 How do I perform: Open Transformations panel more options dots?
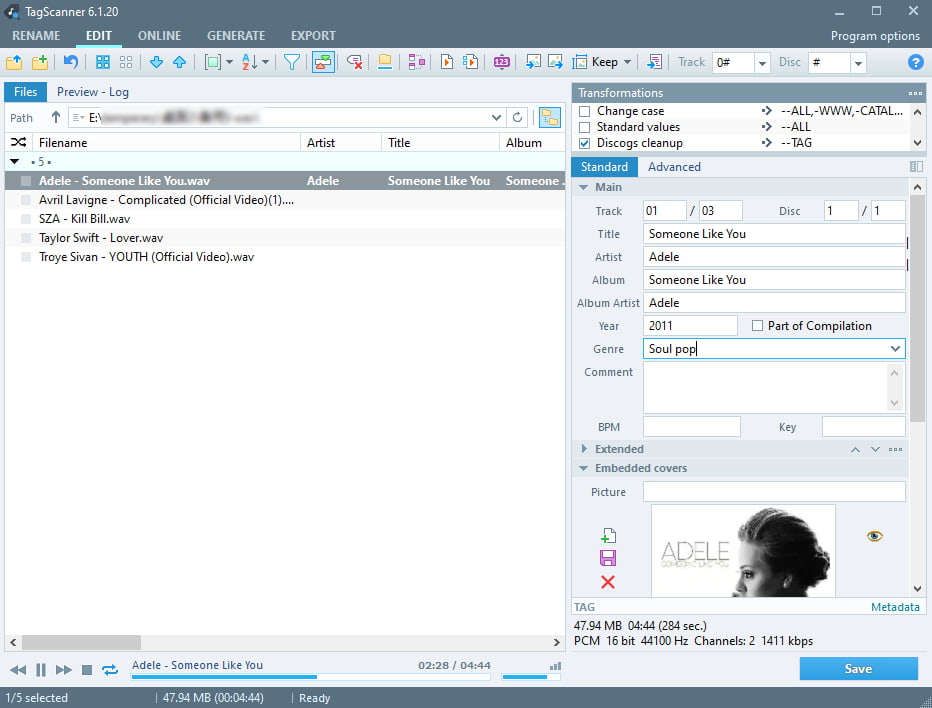[915, 93]
